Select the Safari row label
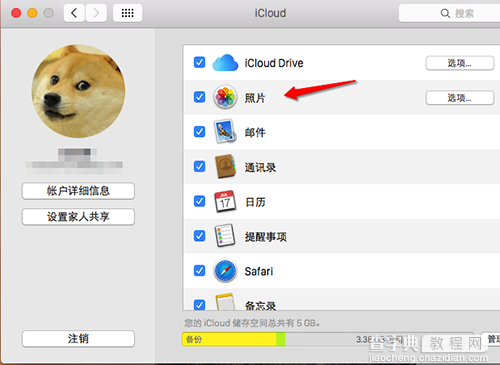This screenshot has width=500, height=365. [259, 271]
